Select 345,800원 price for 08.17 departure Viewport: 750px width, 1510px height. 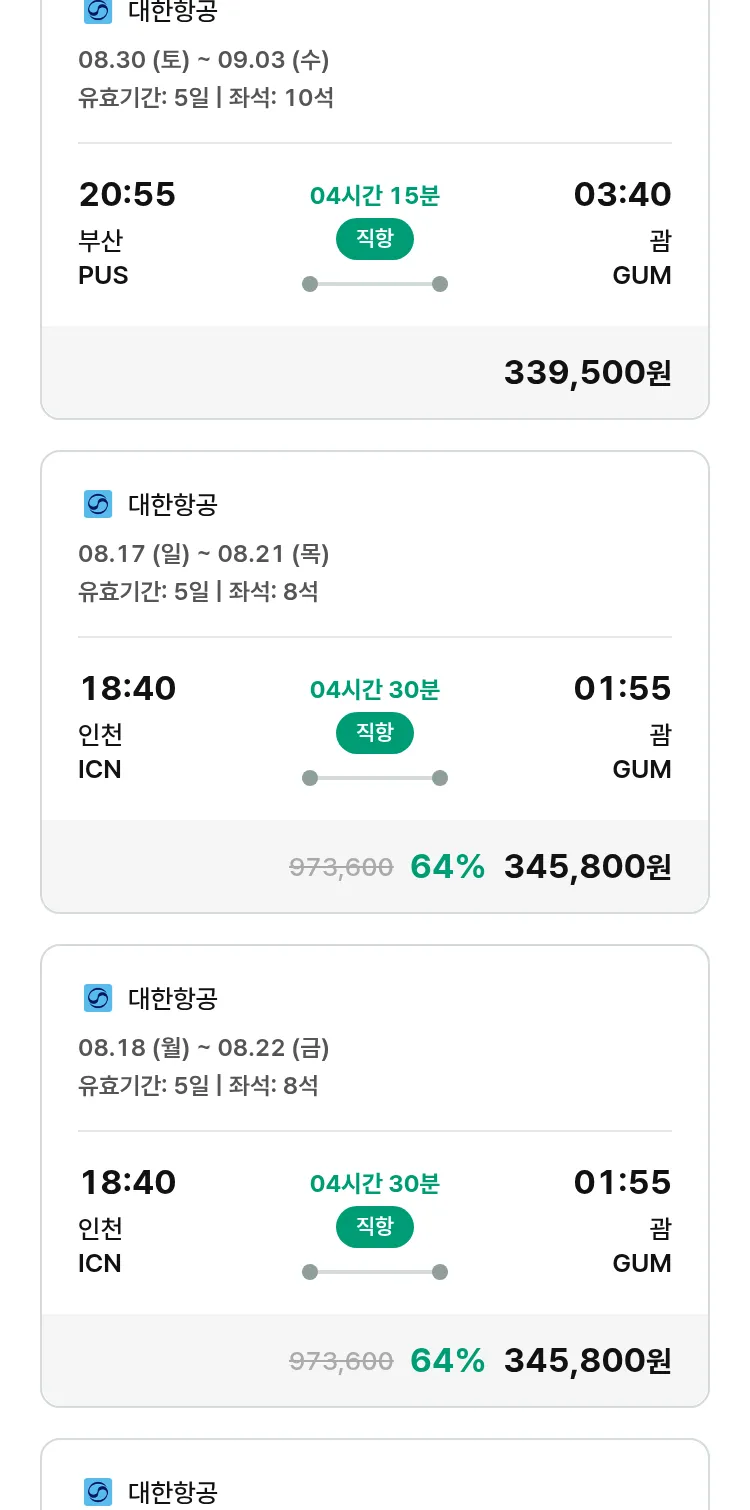[x=587, y=867]
